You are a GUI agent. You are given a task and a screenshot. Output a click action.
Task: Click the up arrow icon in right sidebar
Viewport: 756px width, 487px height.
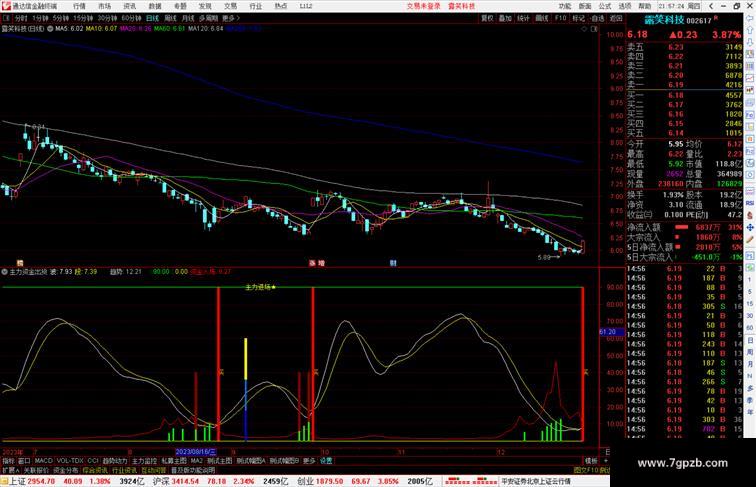coord(750,30)
